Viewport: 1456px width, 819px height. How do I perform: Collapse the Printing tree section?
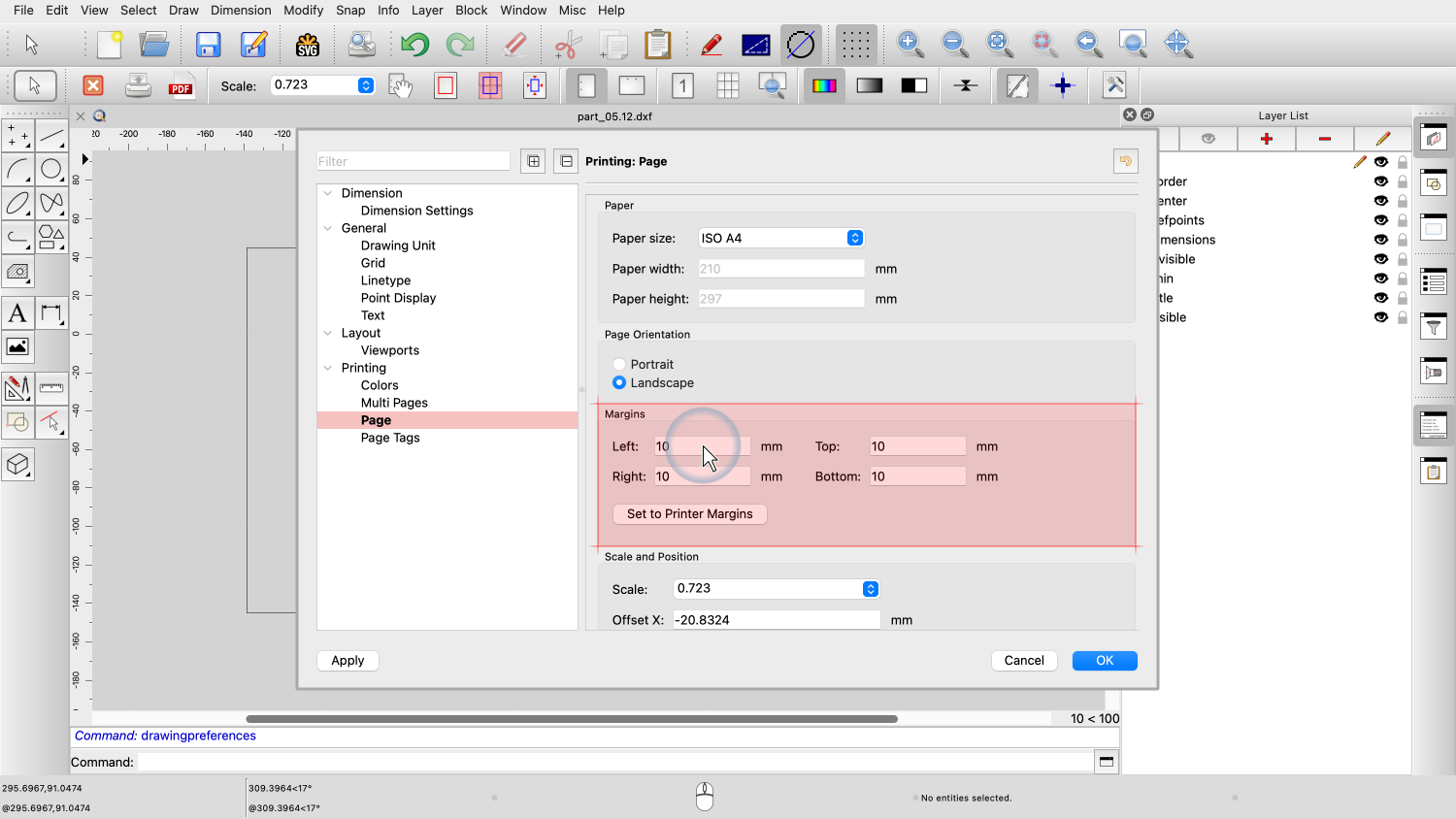pos(328,368)
